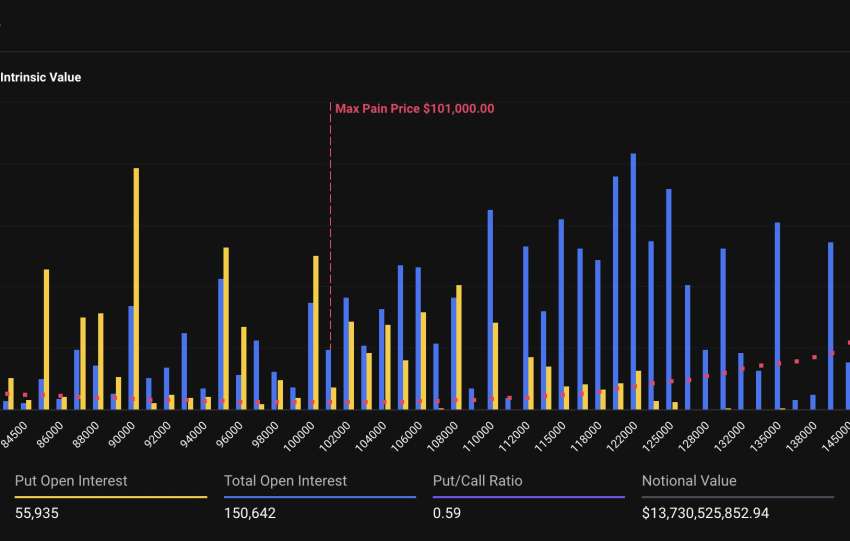Image resolution: width=850 pixels, height=541 pixels.
Task: Select the Put Open Interest legend label
Action: 71,481
